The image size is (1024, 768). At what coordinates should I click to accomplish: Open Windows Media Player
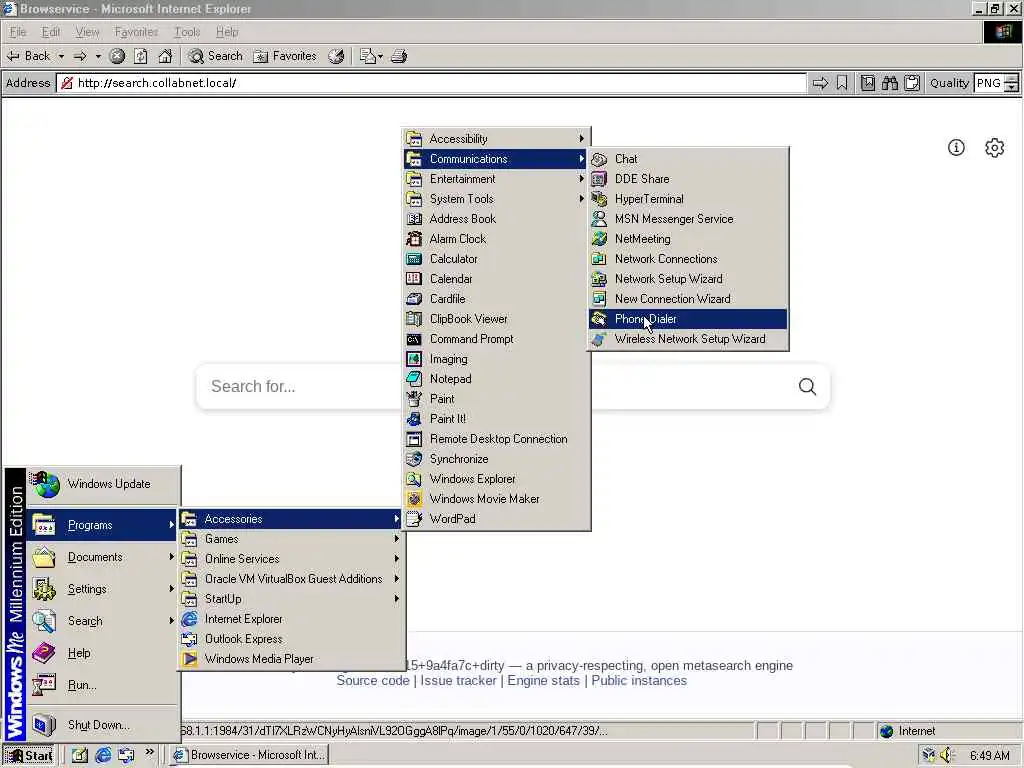coord(291,659)
